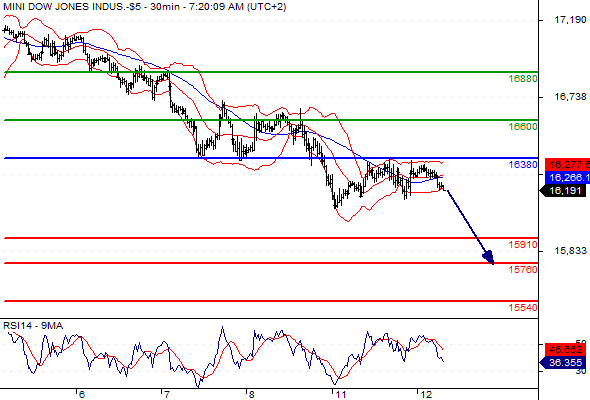
Task: Select the blue 36.355 RSI value tag
Action: [563, 363]
